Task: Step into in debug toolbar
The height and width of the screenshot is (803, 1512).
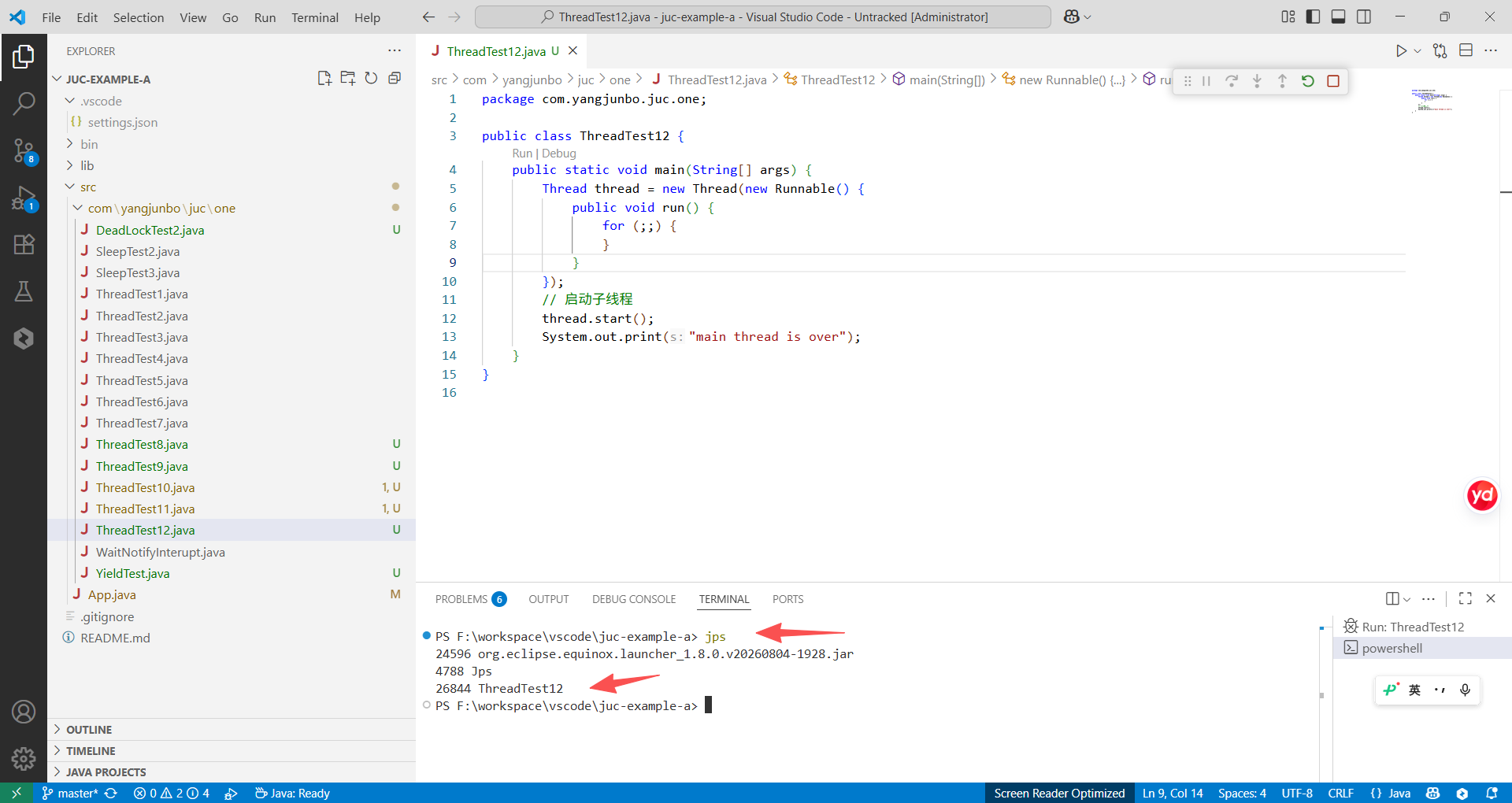Action: click(x=1257, y=81)
